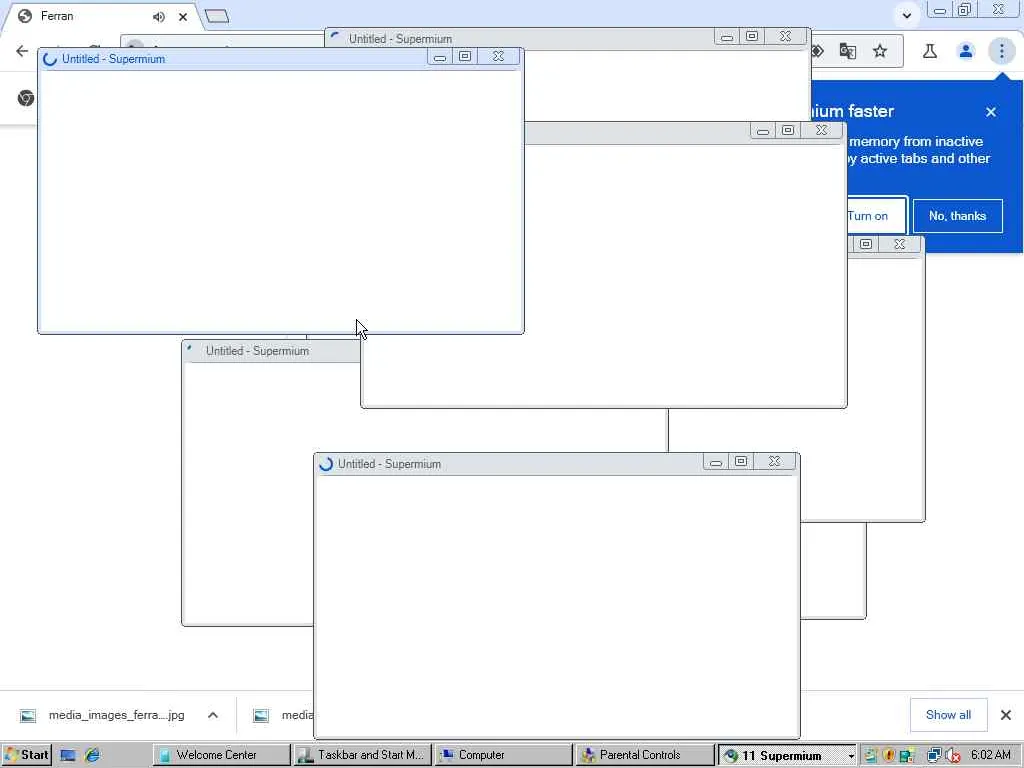Open the Windows Start menu

click(26, 755)
